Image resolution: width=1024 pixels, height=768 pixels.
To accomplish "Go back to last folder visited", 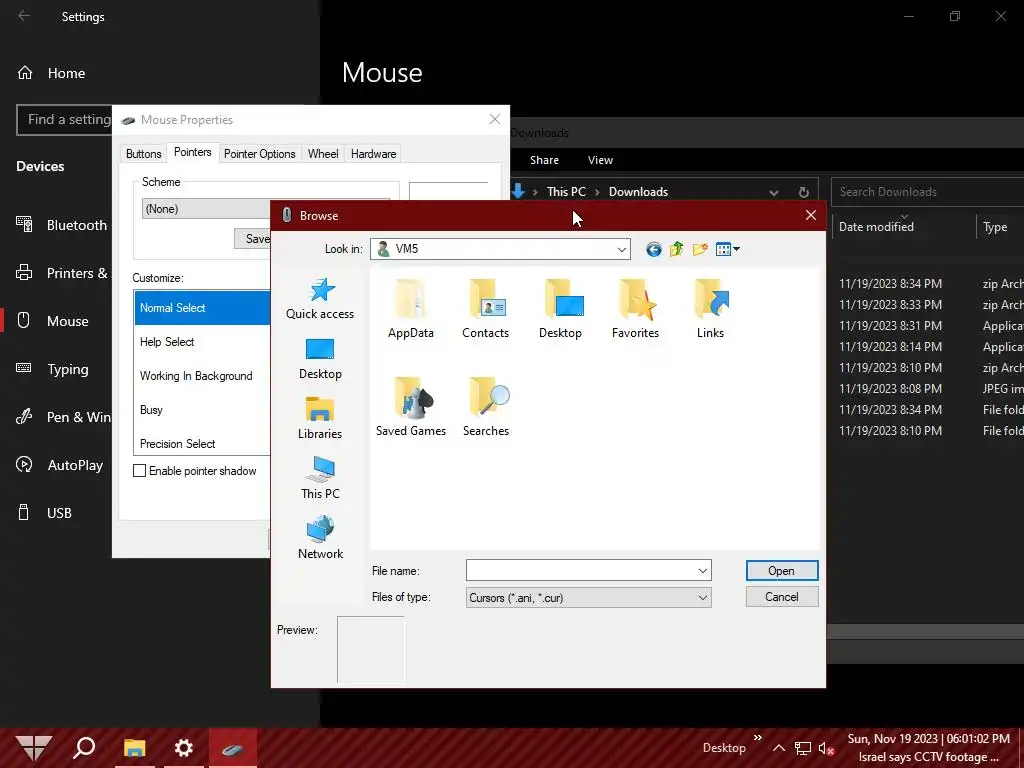I will (x=653, y=249).
